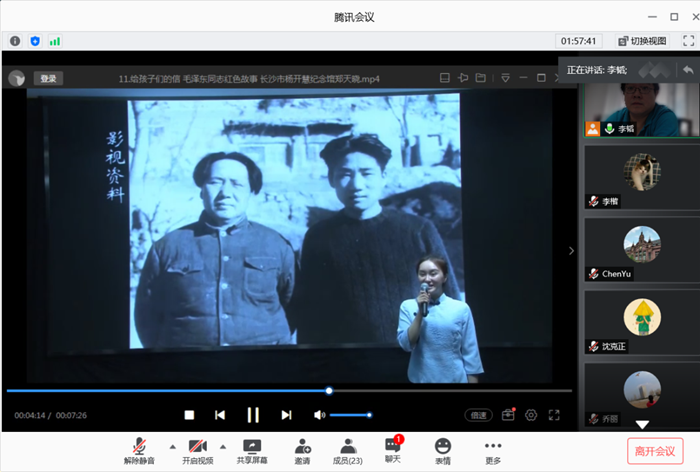Skip to next video track
Viewport: 700px width, 472px height.
click(x=286, y=414)
